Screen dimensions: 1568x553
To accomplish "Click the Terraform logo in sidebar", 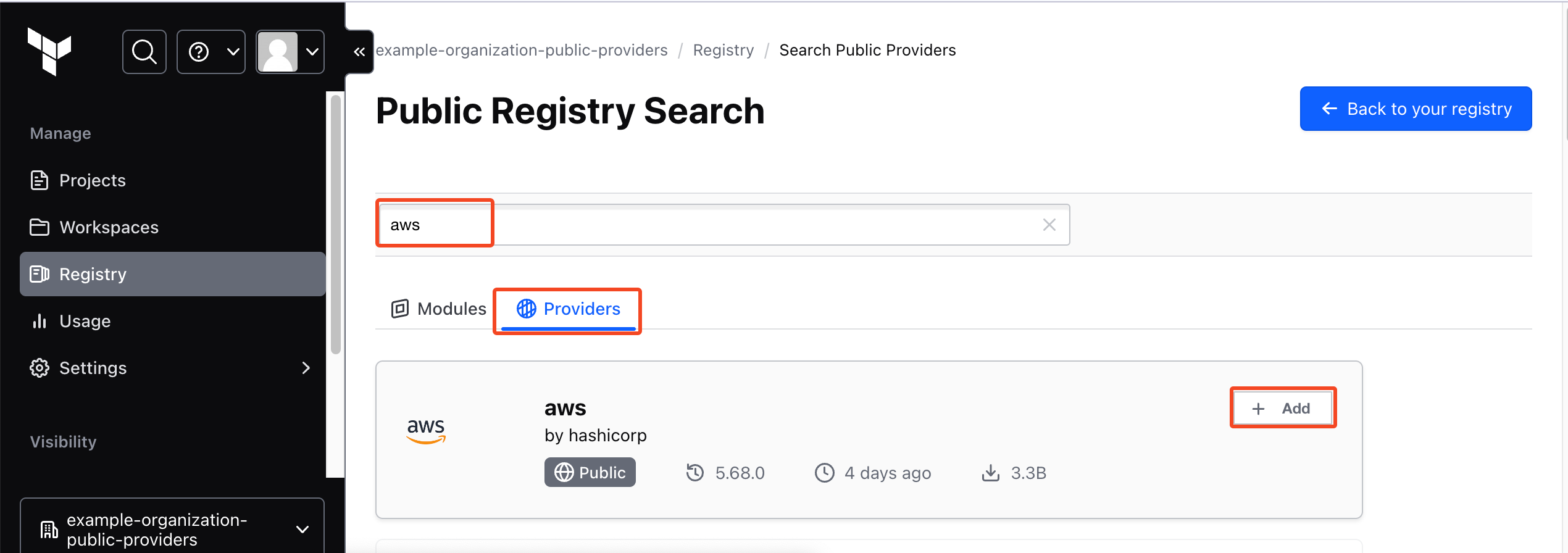I will [49, 51].
